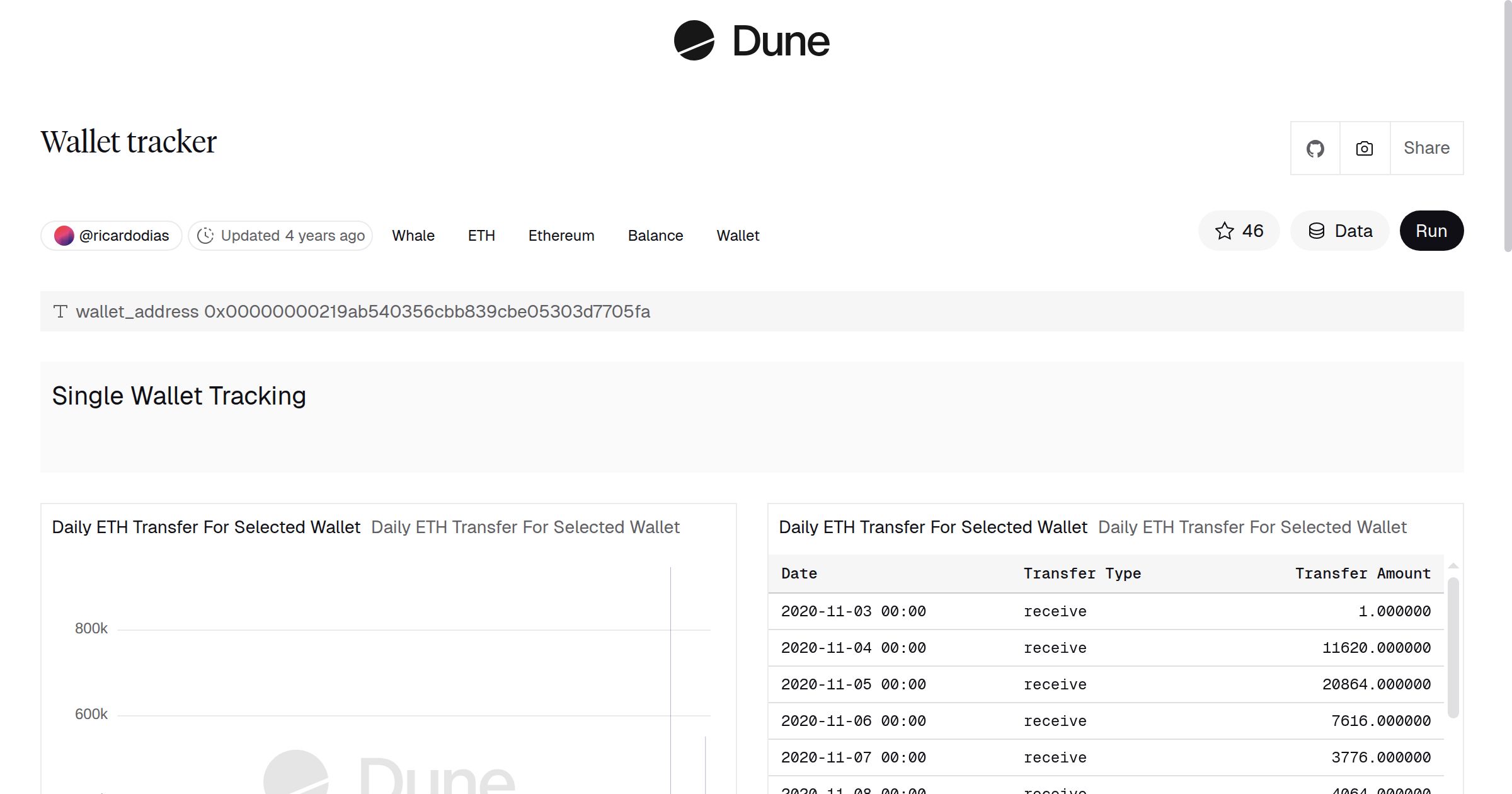Open the GitHub icon in the toolbar
Viewport: 1512px width, 794px height.
1315,148
